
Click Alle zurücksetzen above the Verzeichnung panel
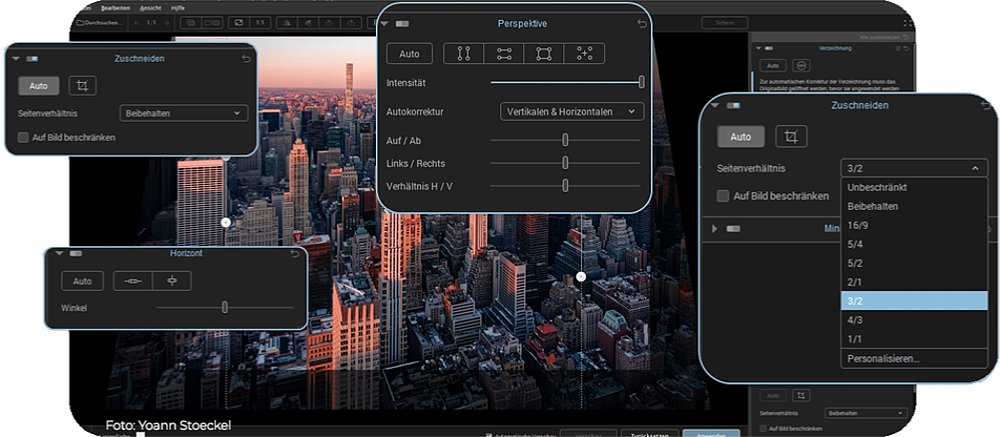(x=883, y=38)
